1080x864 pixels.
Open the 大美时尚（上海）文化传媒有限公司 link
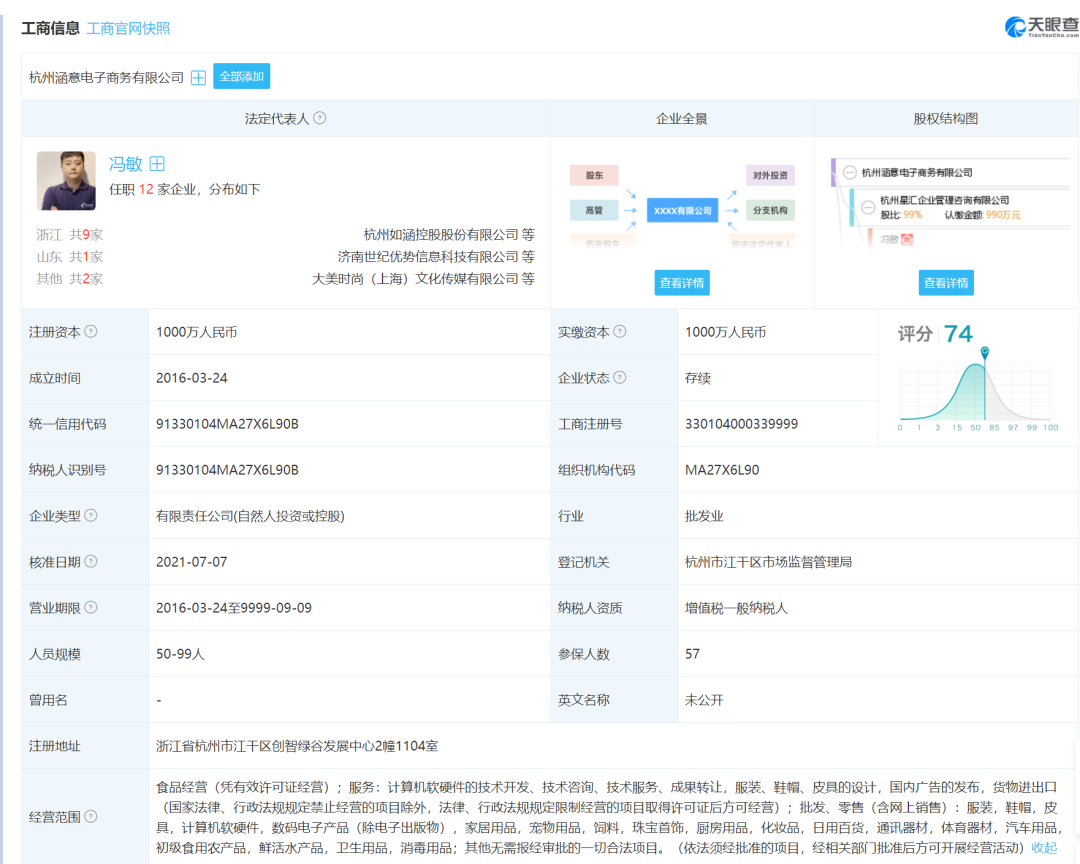[x=415, y=278]
